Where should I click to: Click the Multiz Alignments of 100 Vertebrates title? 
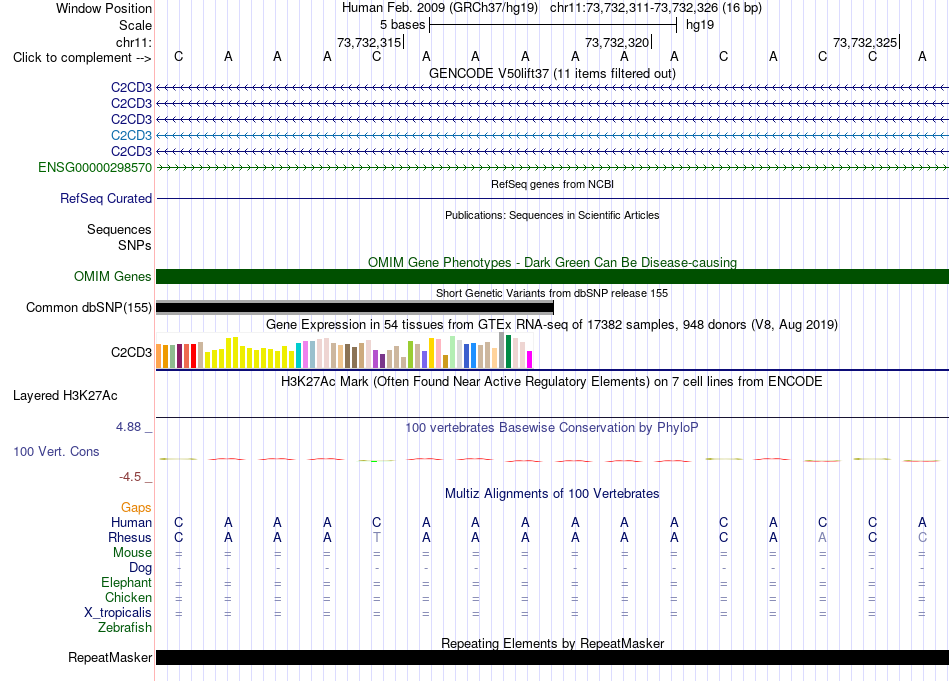coord(552,493)
